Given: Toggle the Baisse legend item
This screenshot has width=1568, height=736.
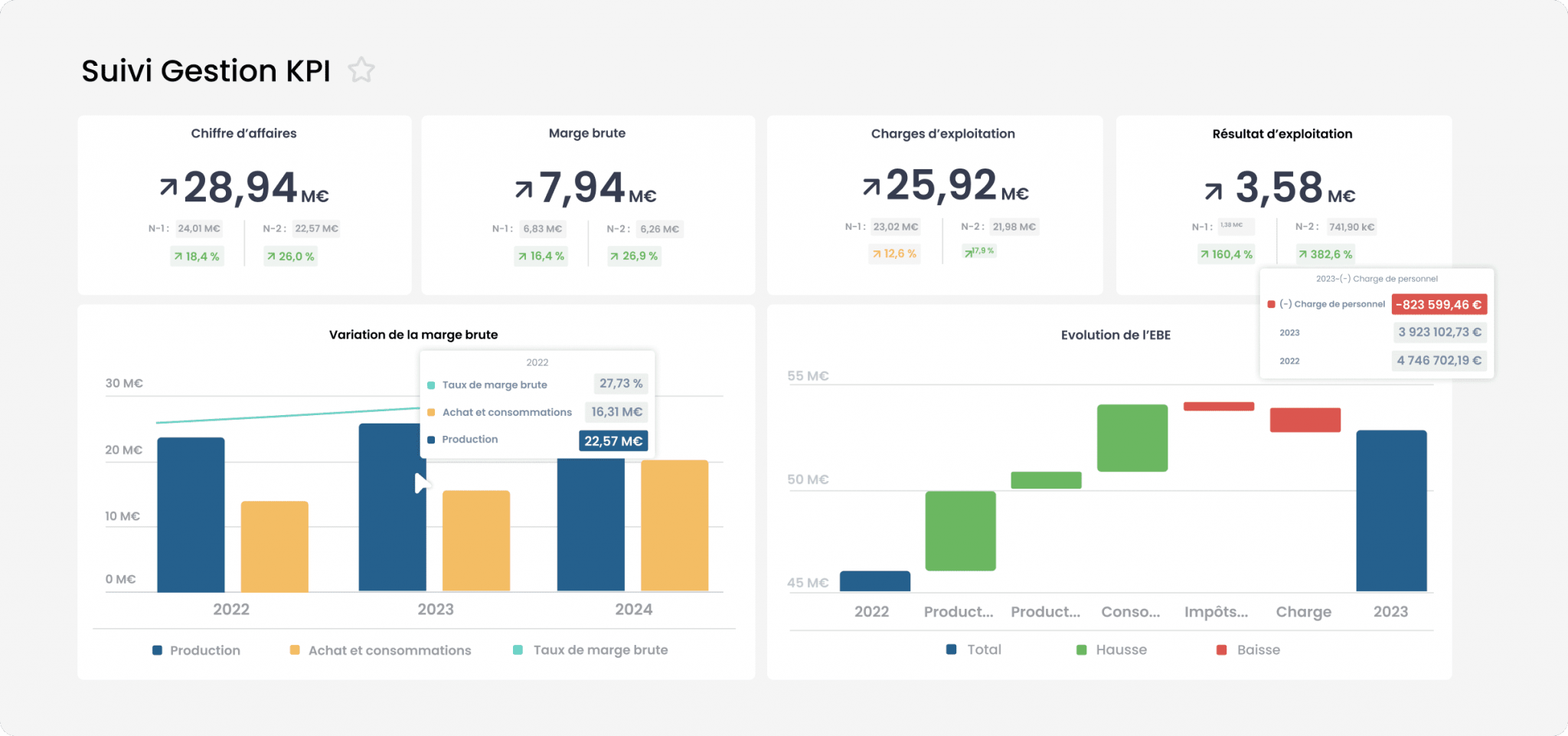Looking at the screenshot, I should [x=1248, y=649].
